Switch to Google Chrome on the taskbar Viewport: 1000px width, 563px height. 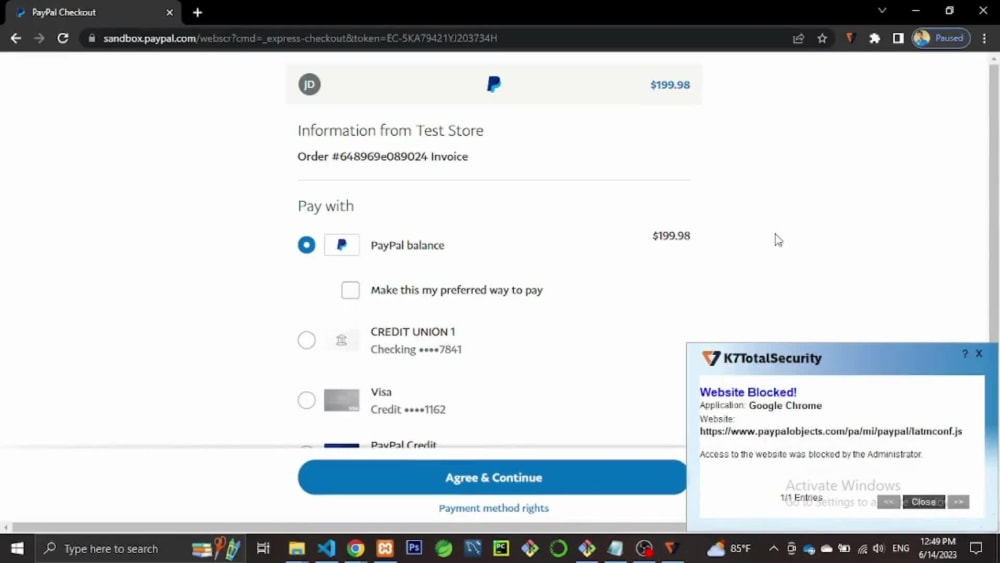click(x=355, y=548)
